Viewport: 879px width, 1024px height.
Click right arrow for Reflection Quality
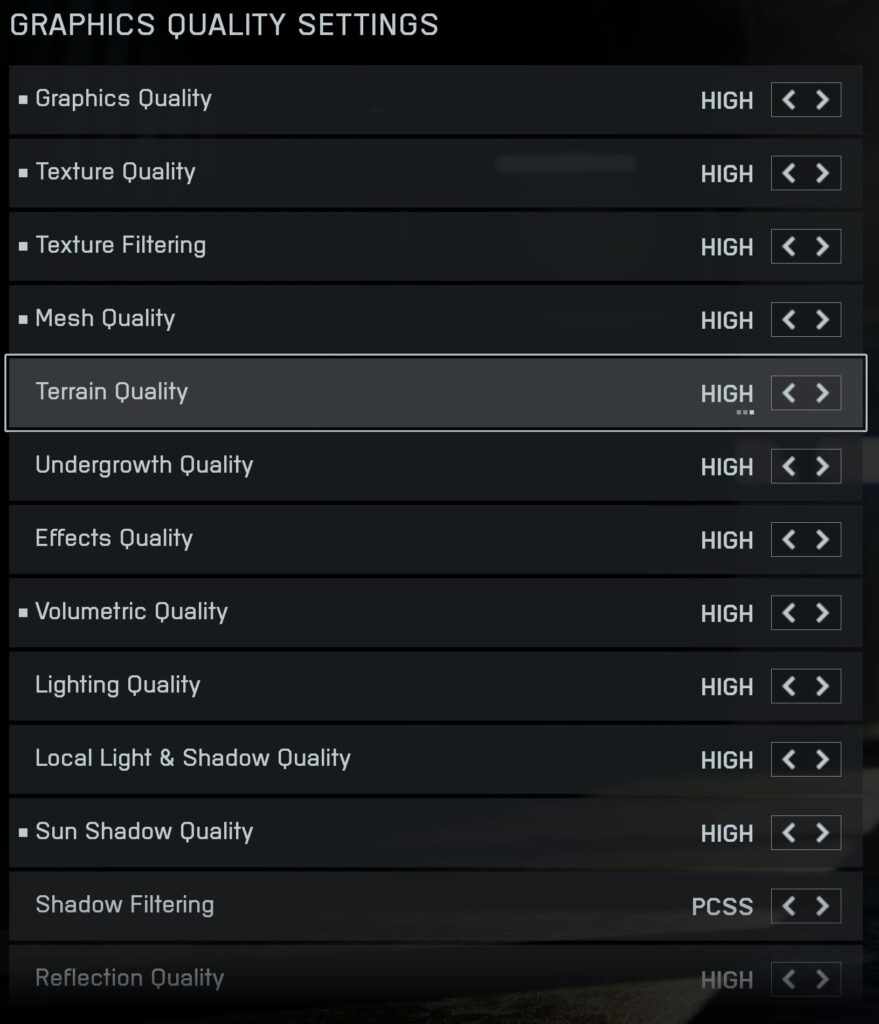[x=822, y=979]
